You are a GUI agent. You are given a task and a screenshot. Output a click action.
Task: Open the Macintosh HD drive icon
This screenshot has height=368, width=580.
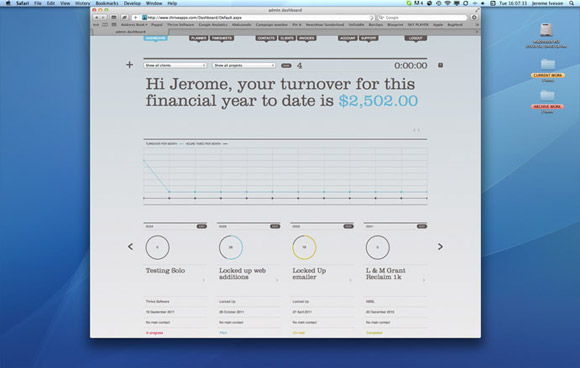546,30
